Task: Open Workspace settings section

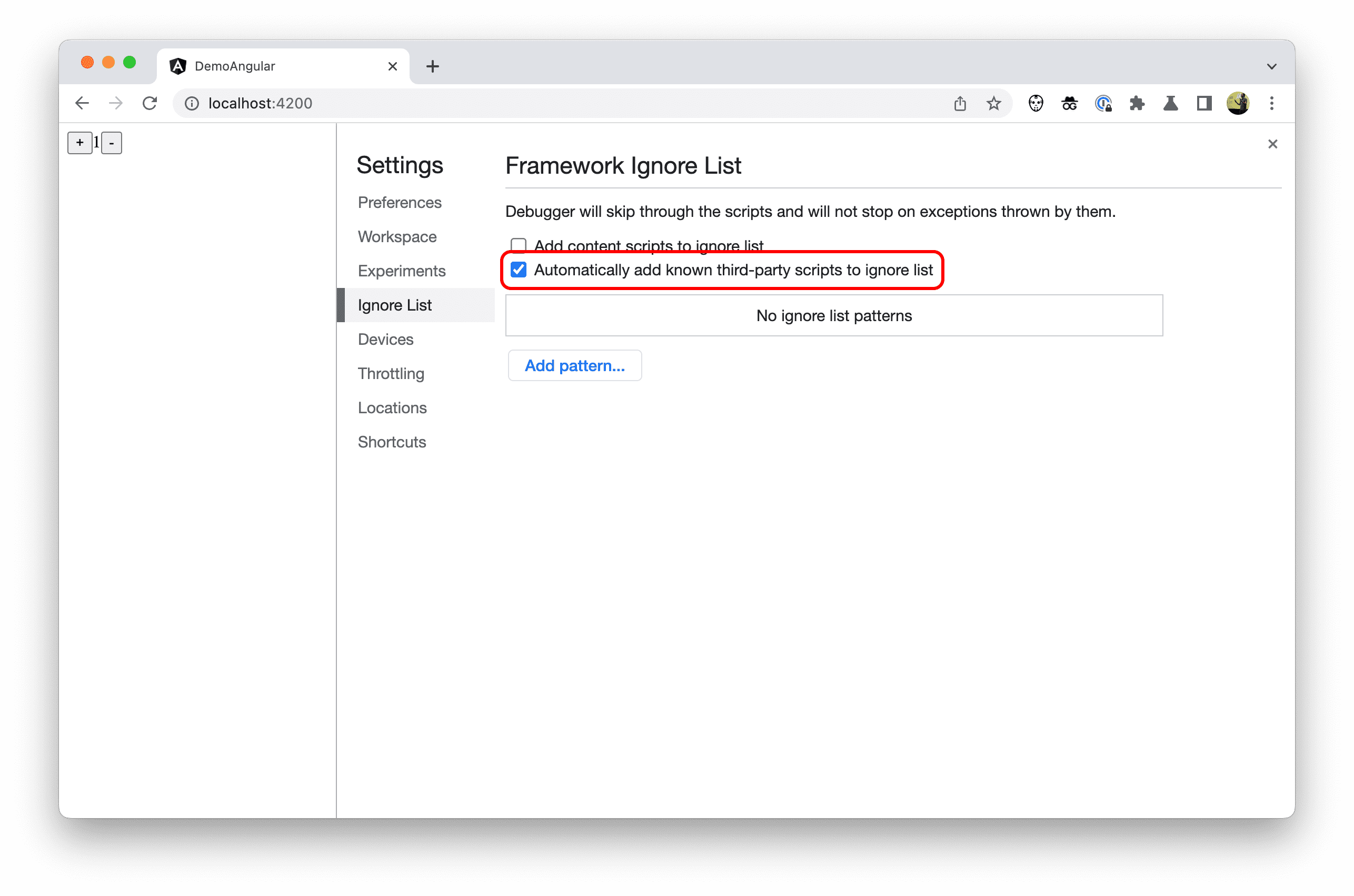Action: (x=397, y=237)
